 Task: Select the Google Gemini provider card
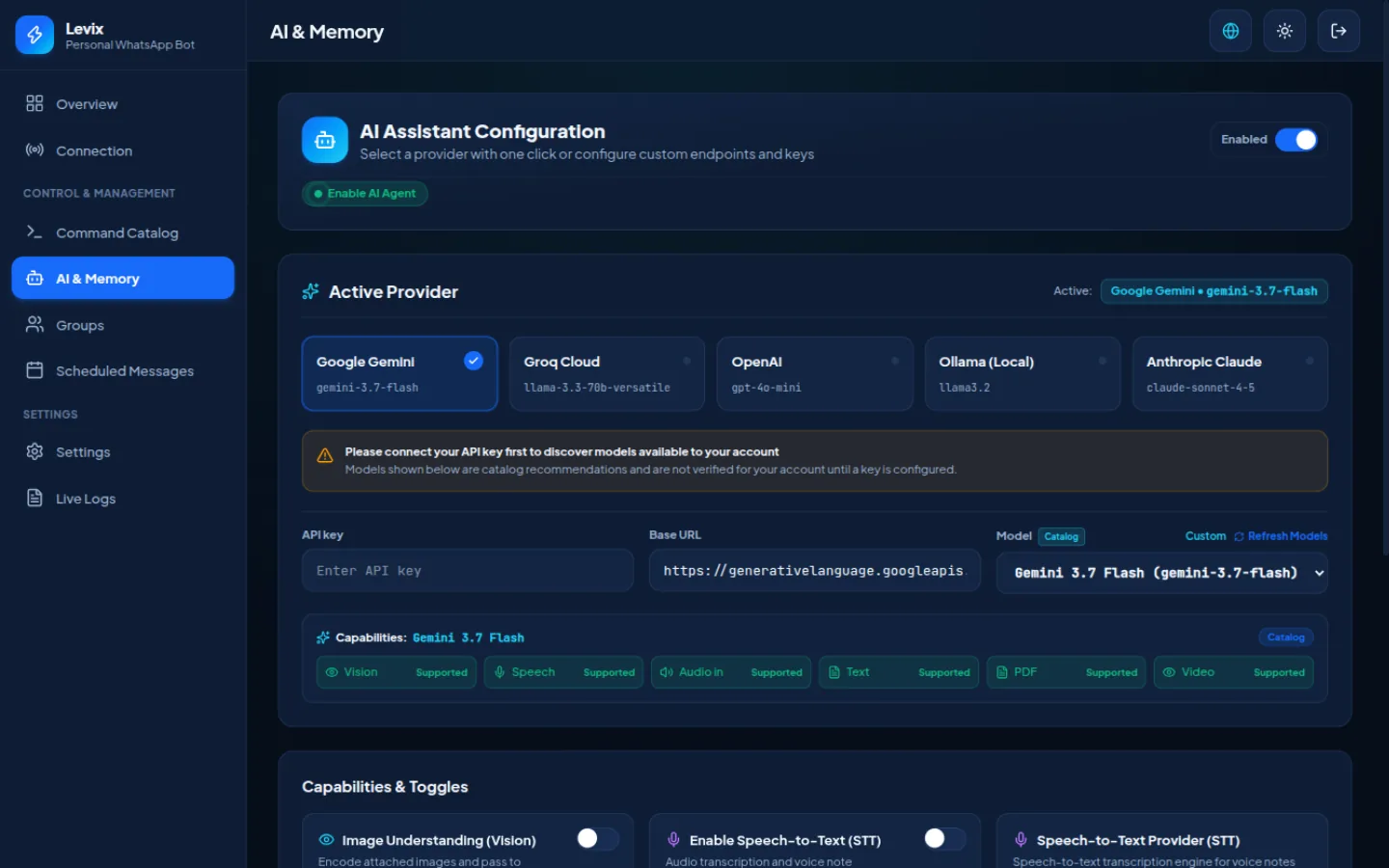(x=399, y=373)
